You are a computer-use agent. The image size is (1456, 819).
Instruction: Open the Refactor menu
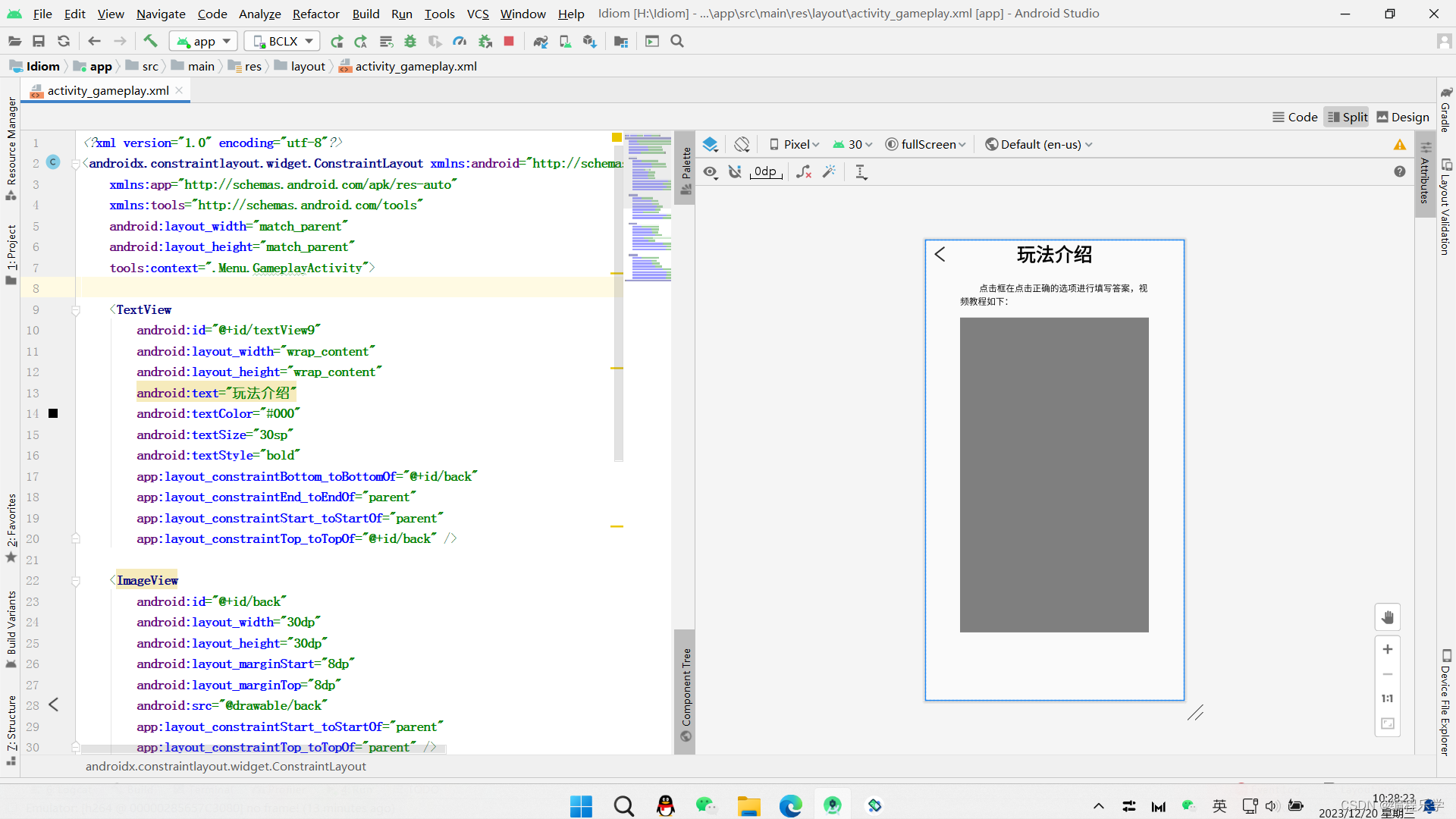[x=315, y=14]
